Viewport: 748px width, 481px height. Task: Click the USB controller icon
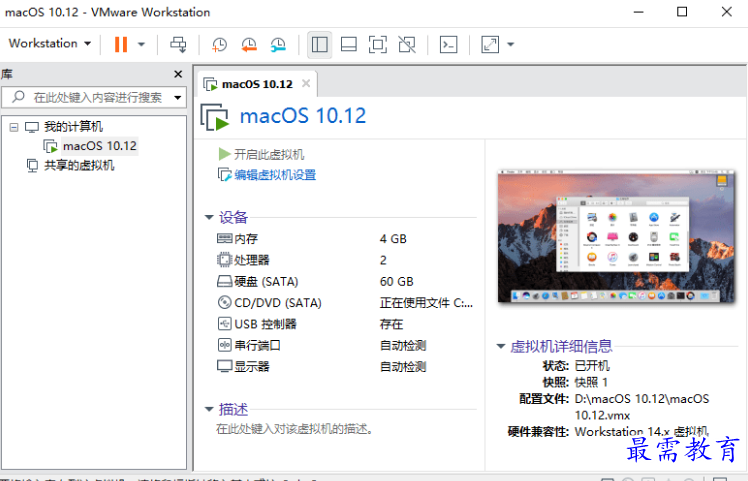point(224,324)
